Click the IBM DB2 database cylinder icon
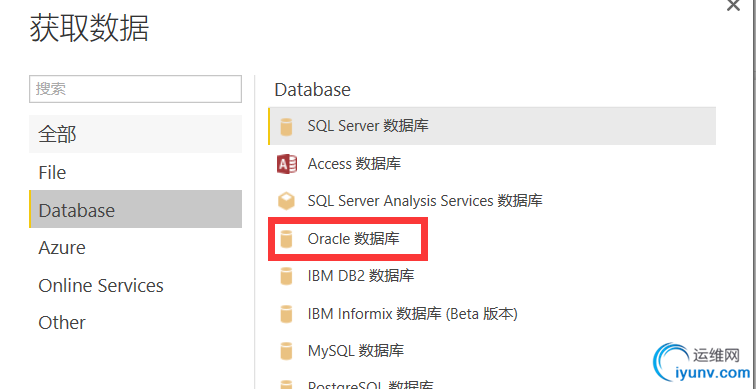This screenshot has height=389, width=756. 286,276
